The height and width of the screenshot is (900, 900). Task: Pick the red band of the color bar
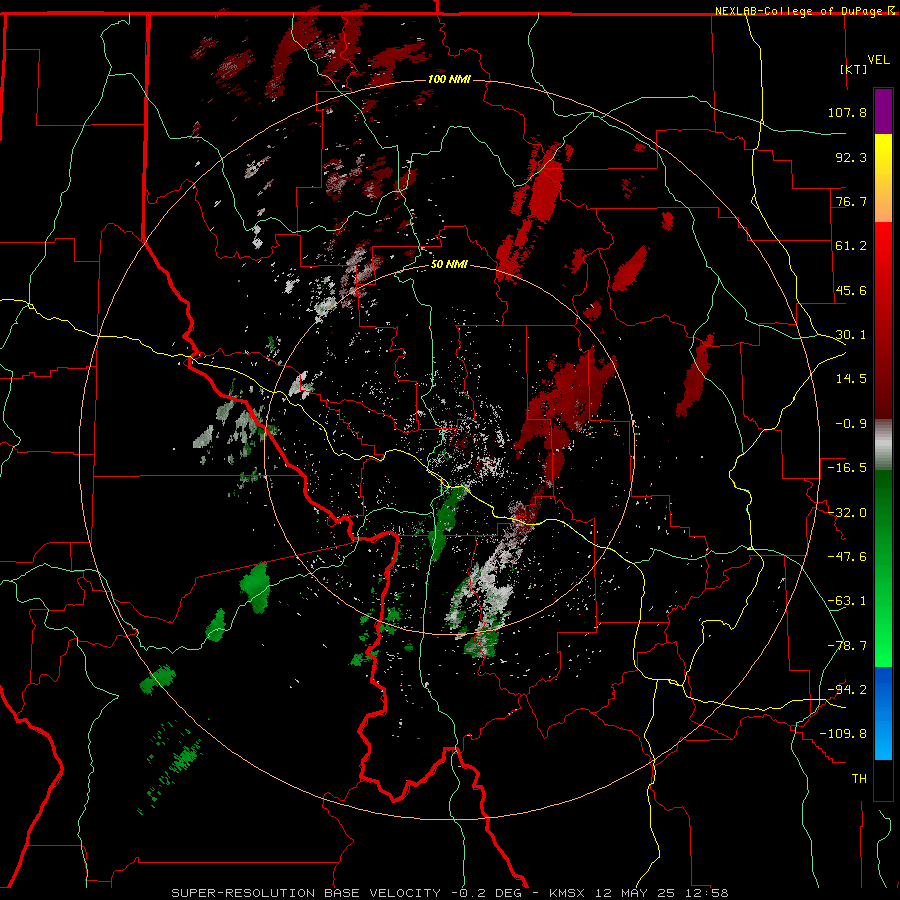(883, 320)
